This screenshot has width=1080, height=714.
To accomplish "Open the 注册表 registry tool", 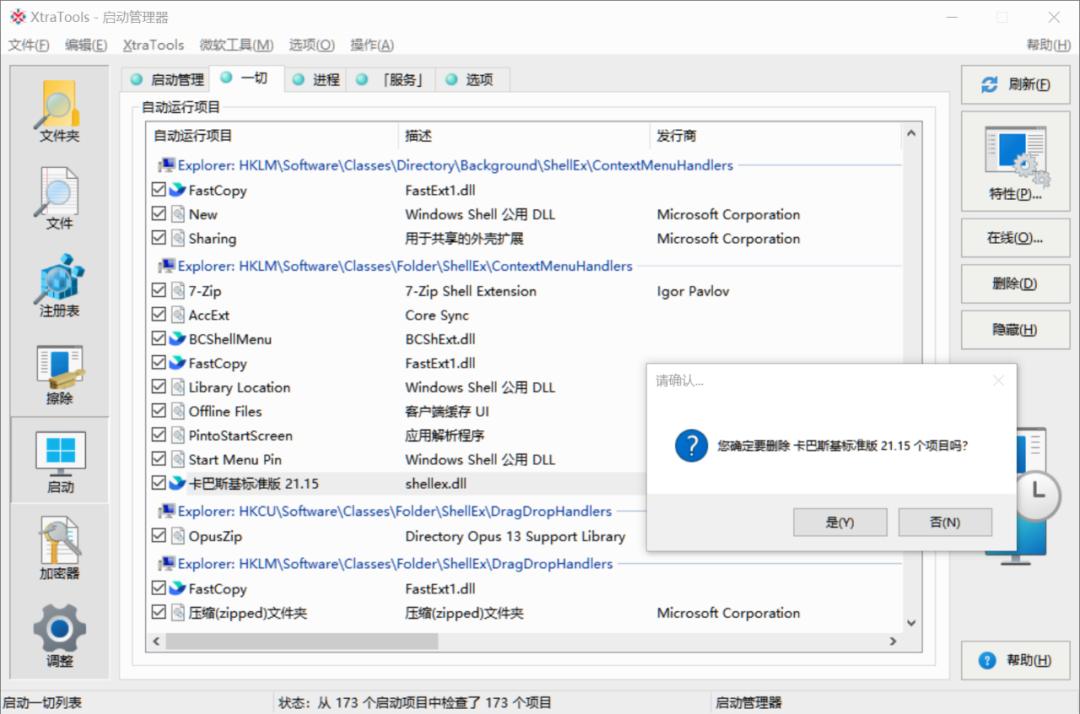I will pos(58,283).
